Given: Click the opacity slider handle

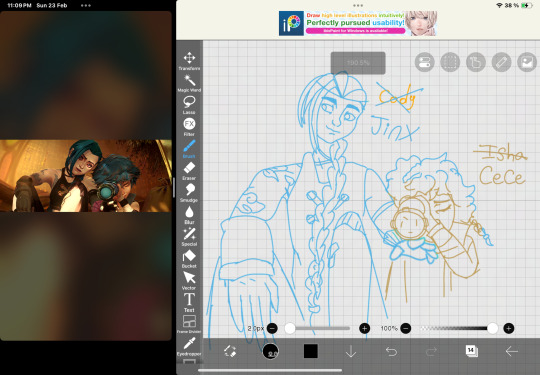Looking at the screenshot, I should tap(492, 329).
